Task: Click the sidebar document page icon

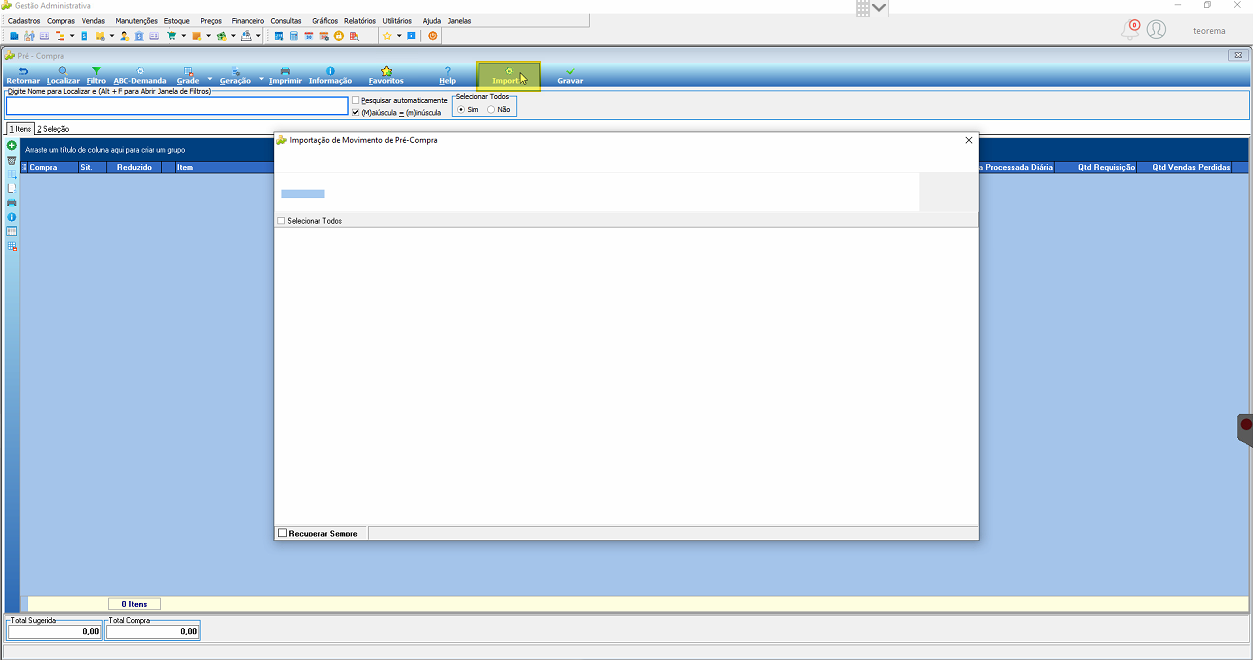Action: coord(12,188)
